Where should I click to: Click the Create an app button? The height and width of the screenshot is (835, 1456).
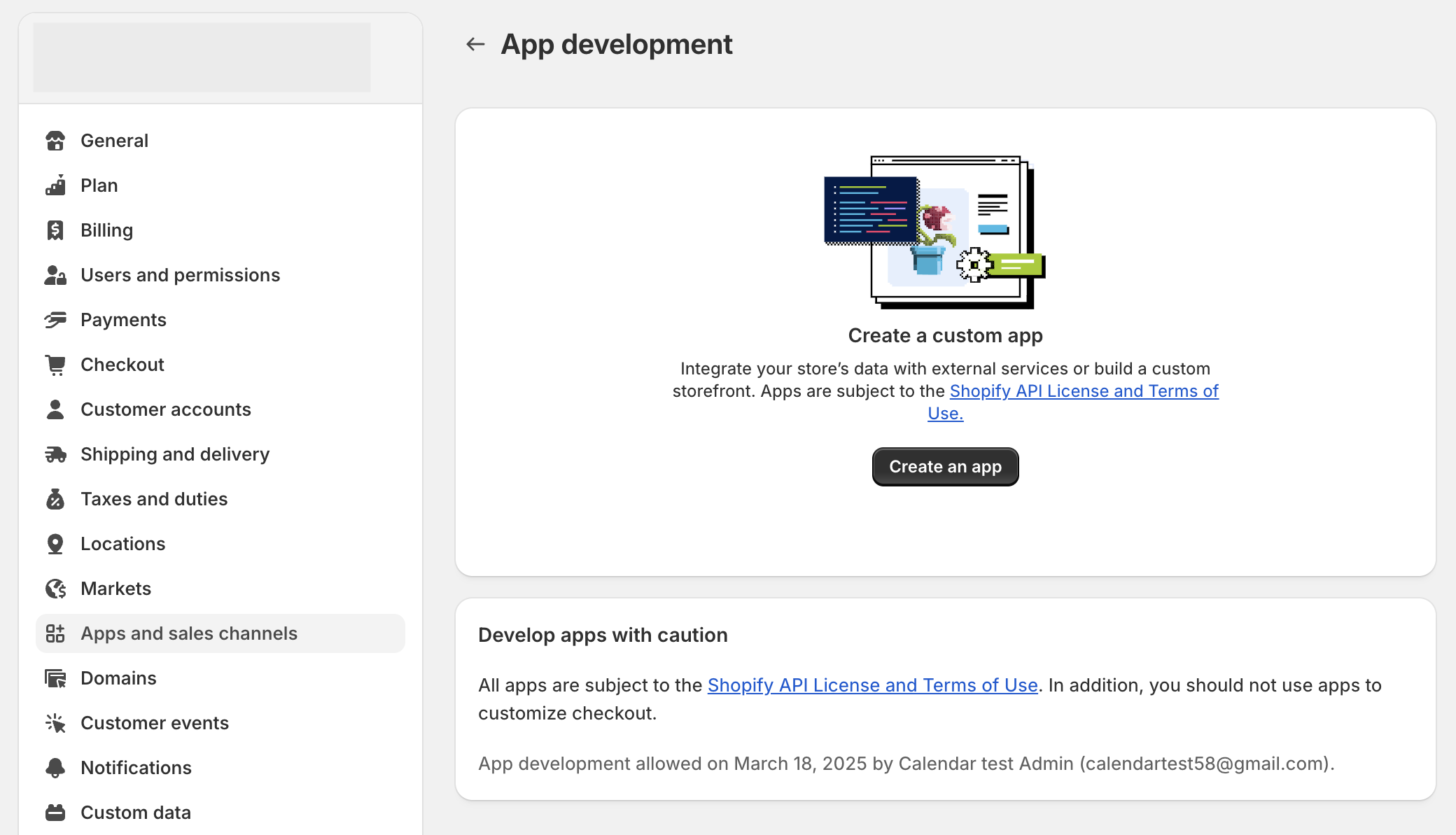(x=945, y=467)
